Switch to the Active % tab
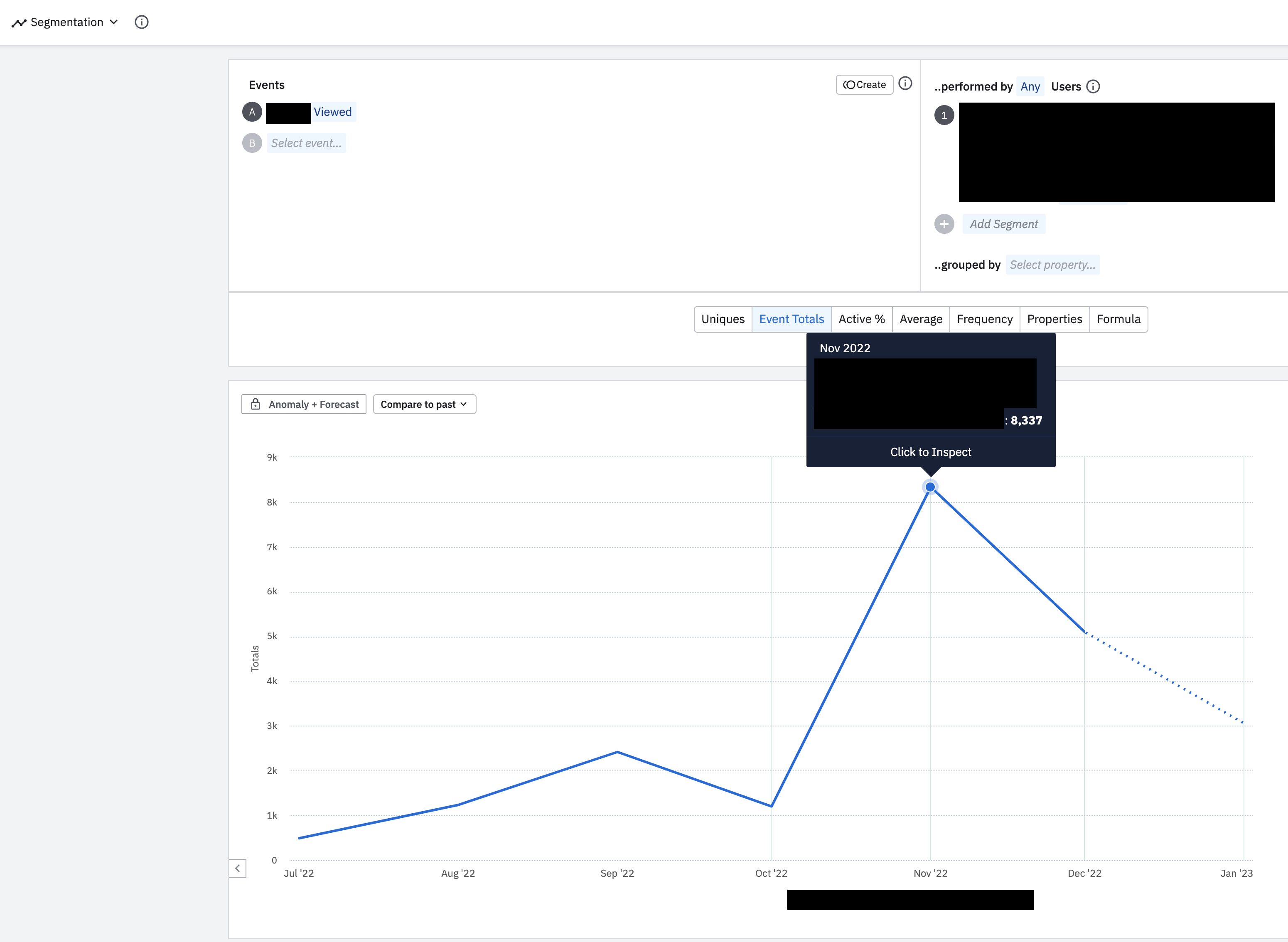 (x=861, y=319)
